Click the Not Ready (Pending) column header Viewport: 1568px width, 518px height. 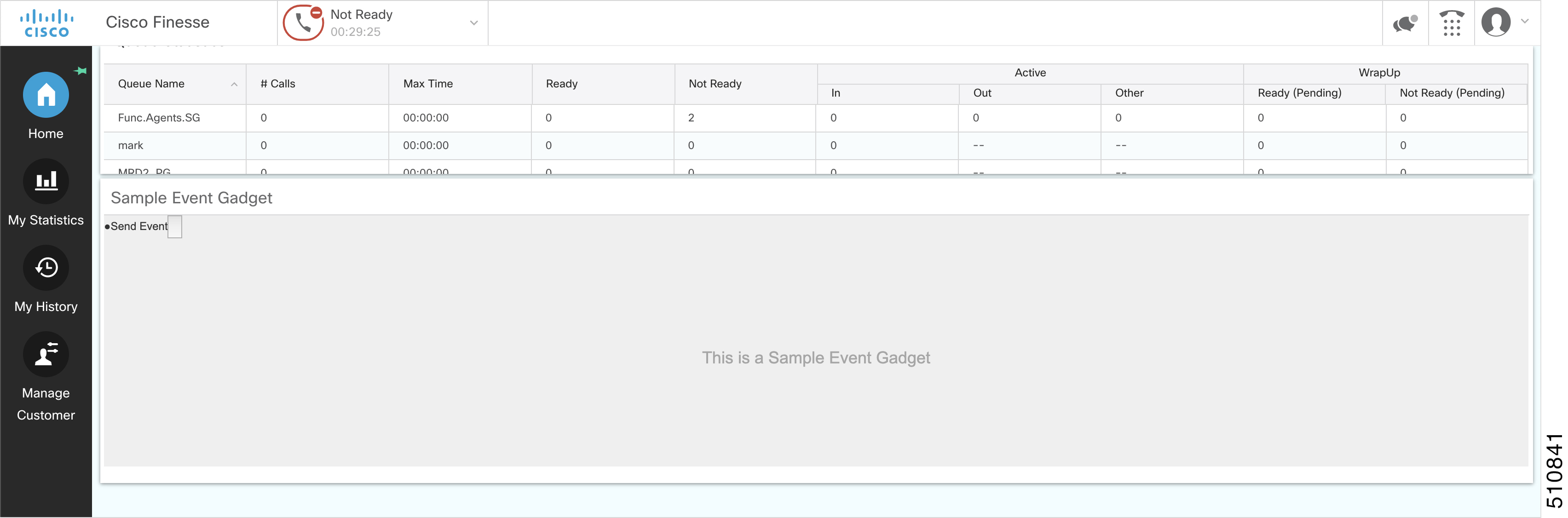tap(1456, 93)
